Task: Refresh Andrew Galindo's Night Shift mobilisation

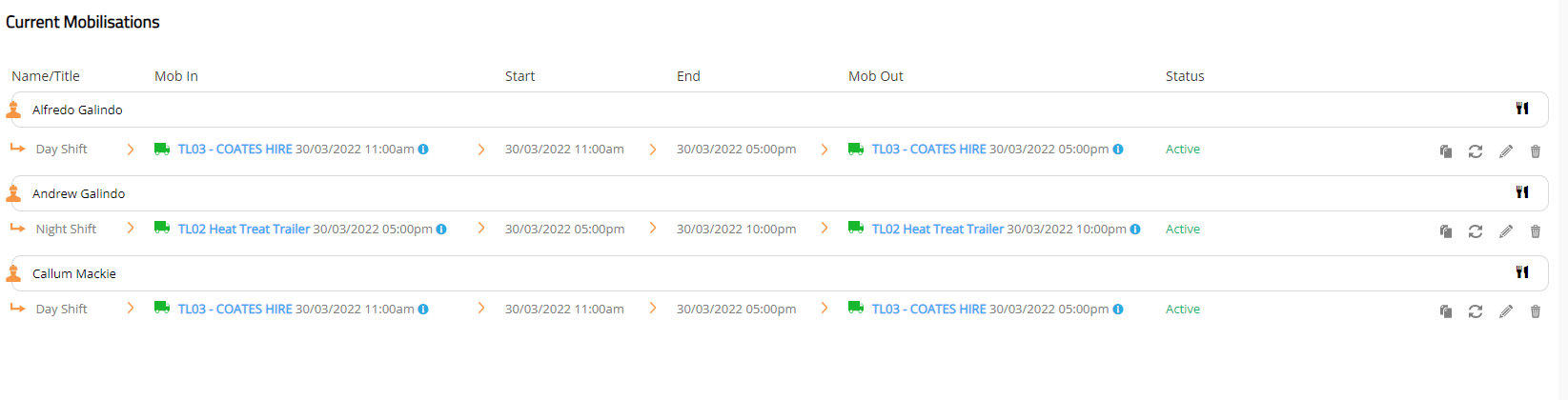Action: click(x=1476, y=231)
